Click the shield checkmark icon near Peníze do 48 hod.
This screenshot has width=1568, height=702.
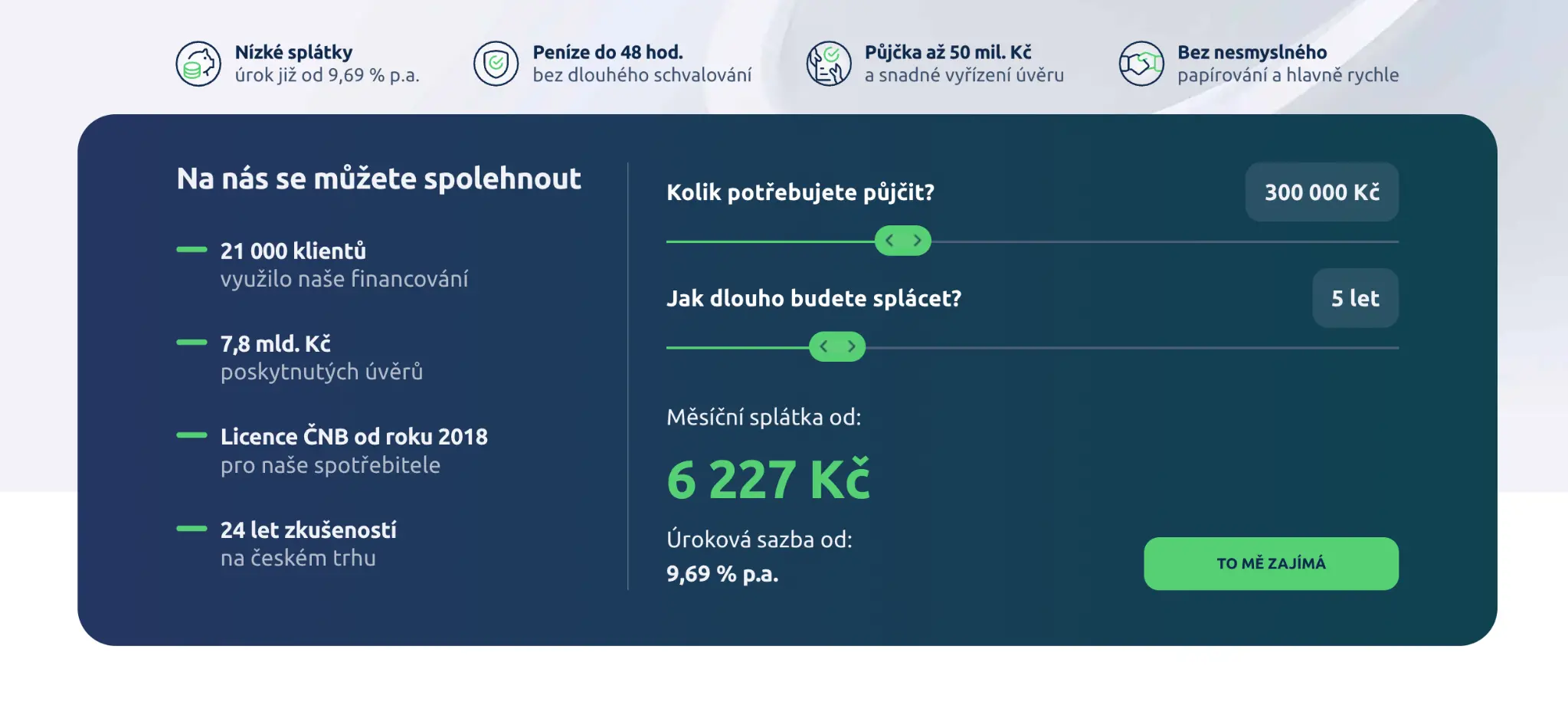coord(496,64)
